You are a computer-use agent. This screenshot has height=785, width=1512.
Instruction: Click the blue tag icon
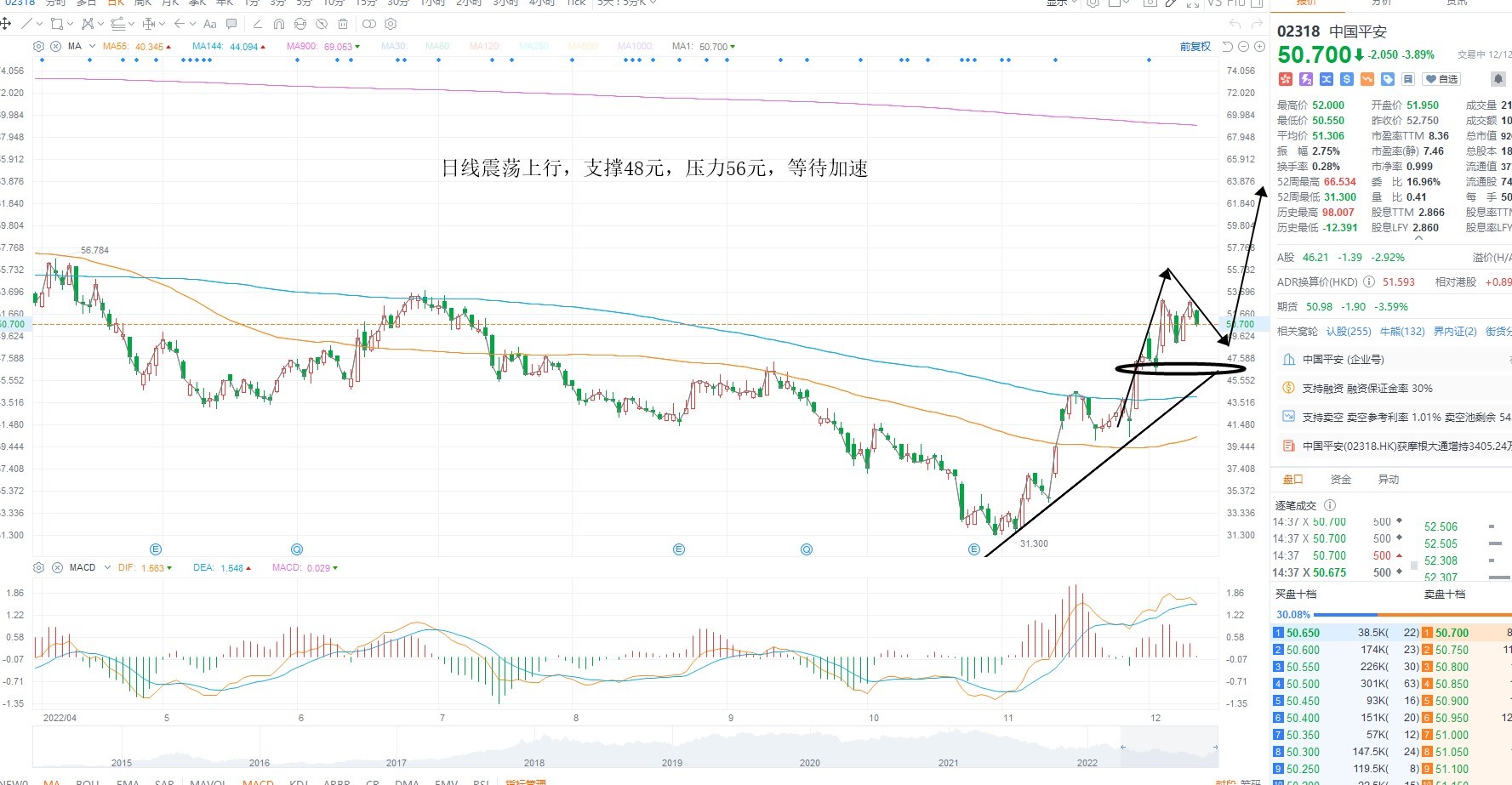[1388, 79]
